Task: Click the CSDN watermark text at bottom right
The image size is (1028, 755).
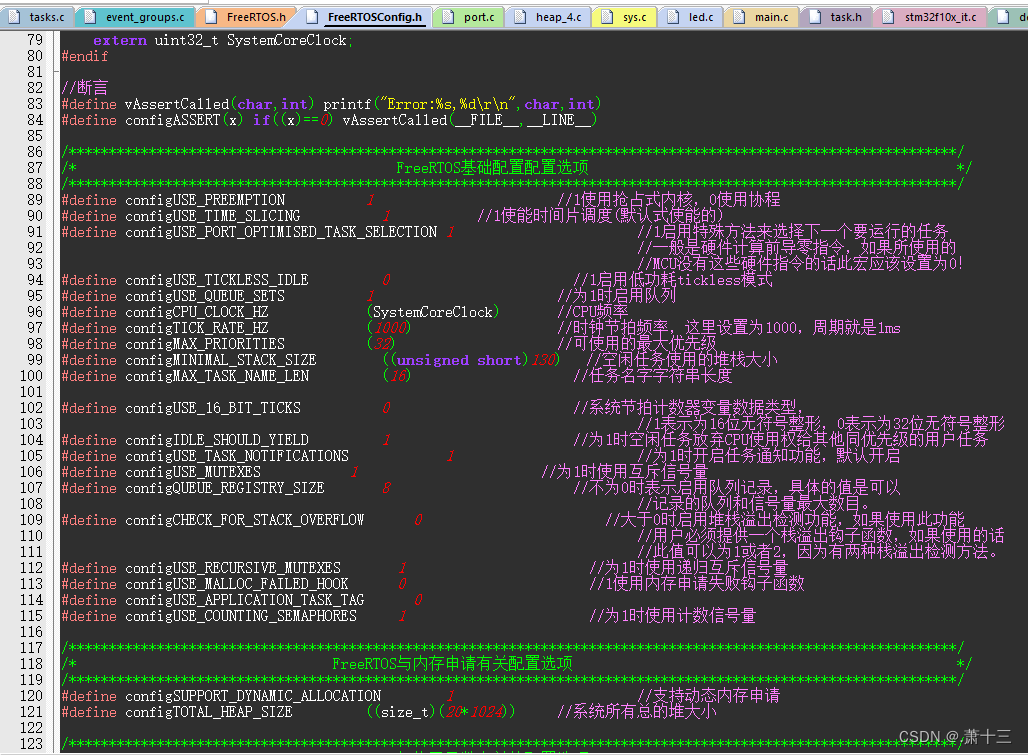Action: pyautogui.click(x=955, y=736)
